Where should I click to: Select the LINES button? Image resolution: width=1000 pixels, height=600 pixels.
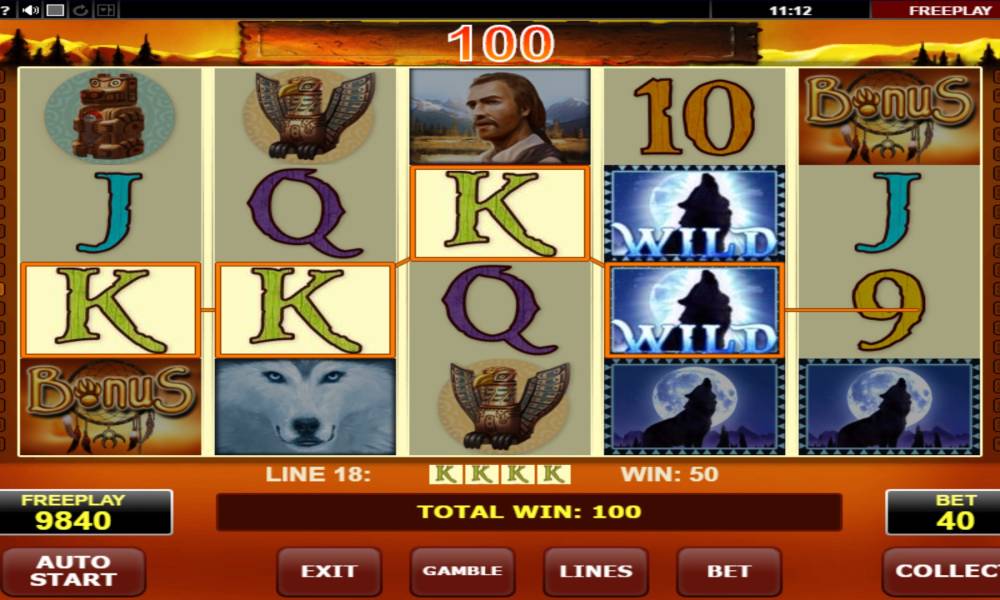(x=596, y=571)
